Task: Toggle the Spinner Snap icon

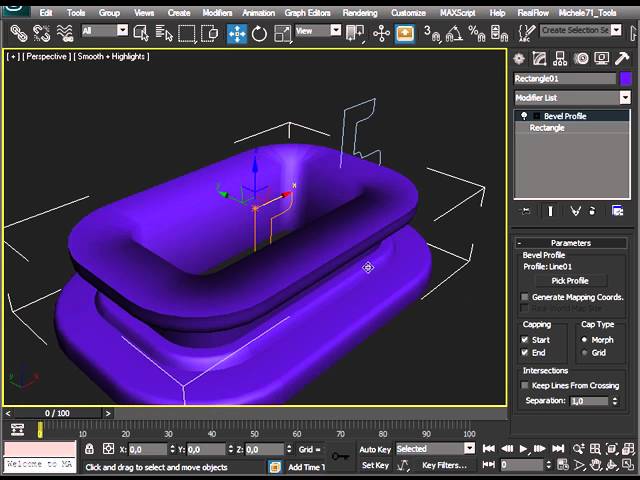Action: tap(499, 33)
